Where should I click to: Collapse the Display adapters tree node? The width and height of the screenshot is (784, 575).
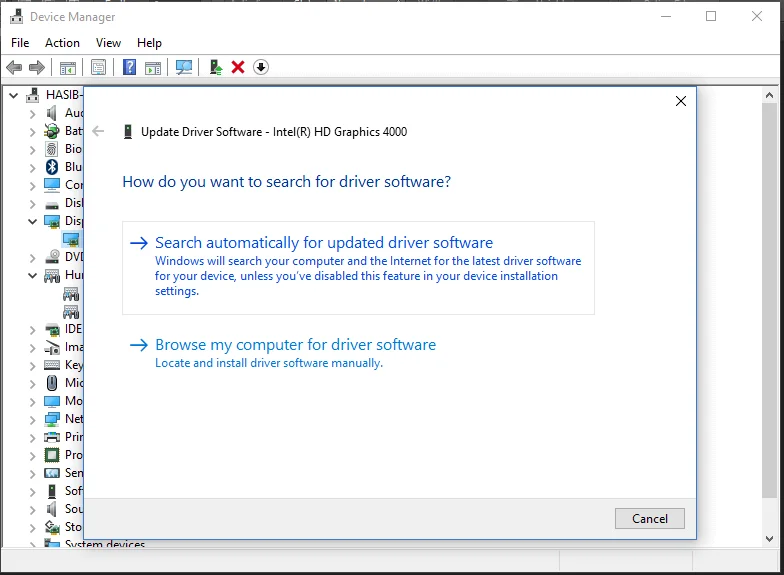(32, 221)
